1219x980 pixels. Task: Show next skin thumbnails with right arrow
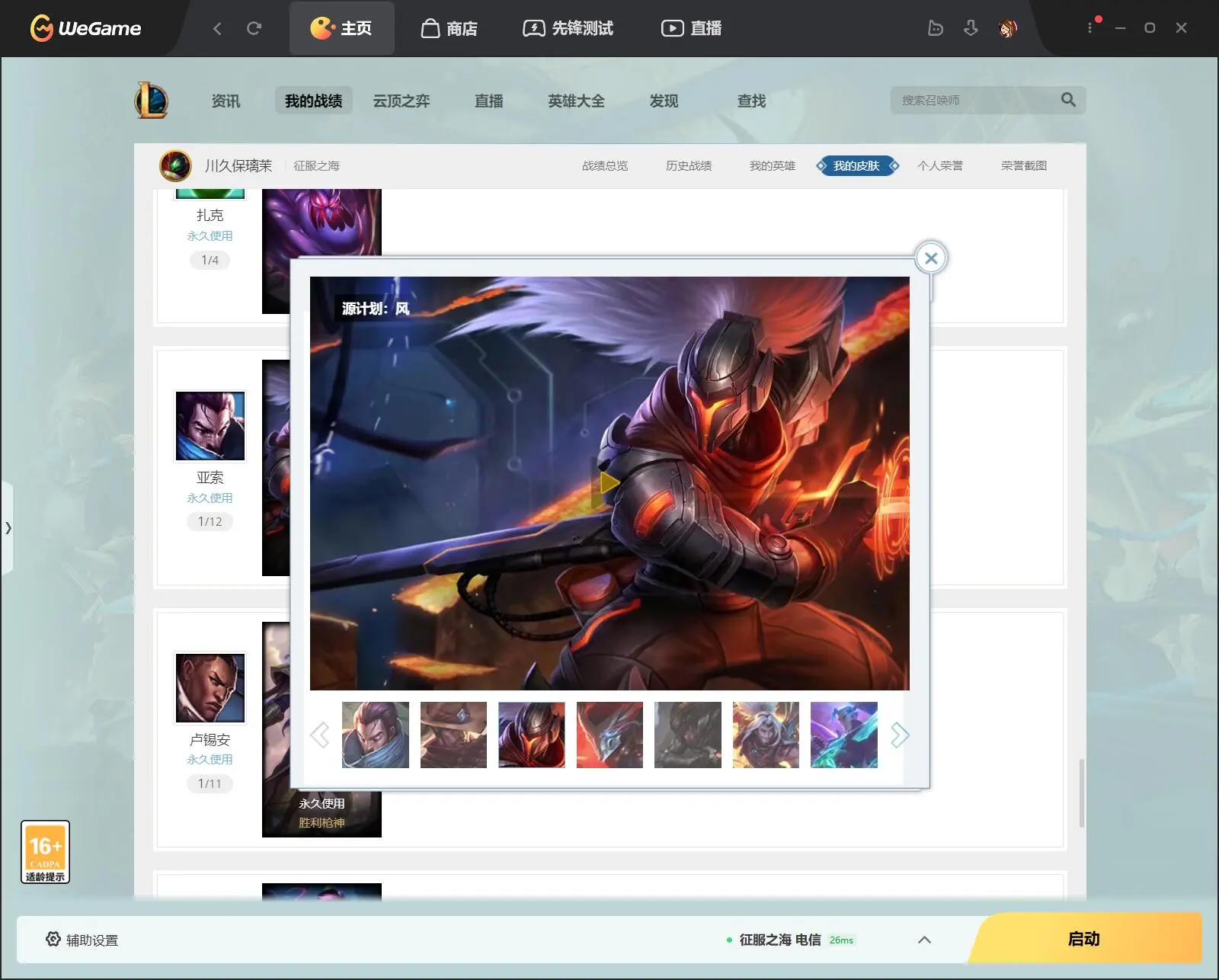(x=900, y=735)
